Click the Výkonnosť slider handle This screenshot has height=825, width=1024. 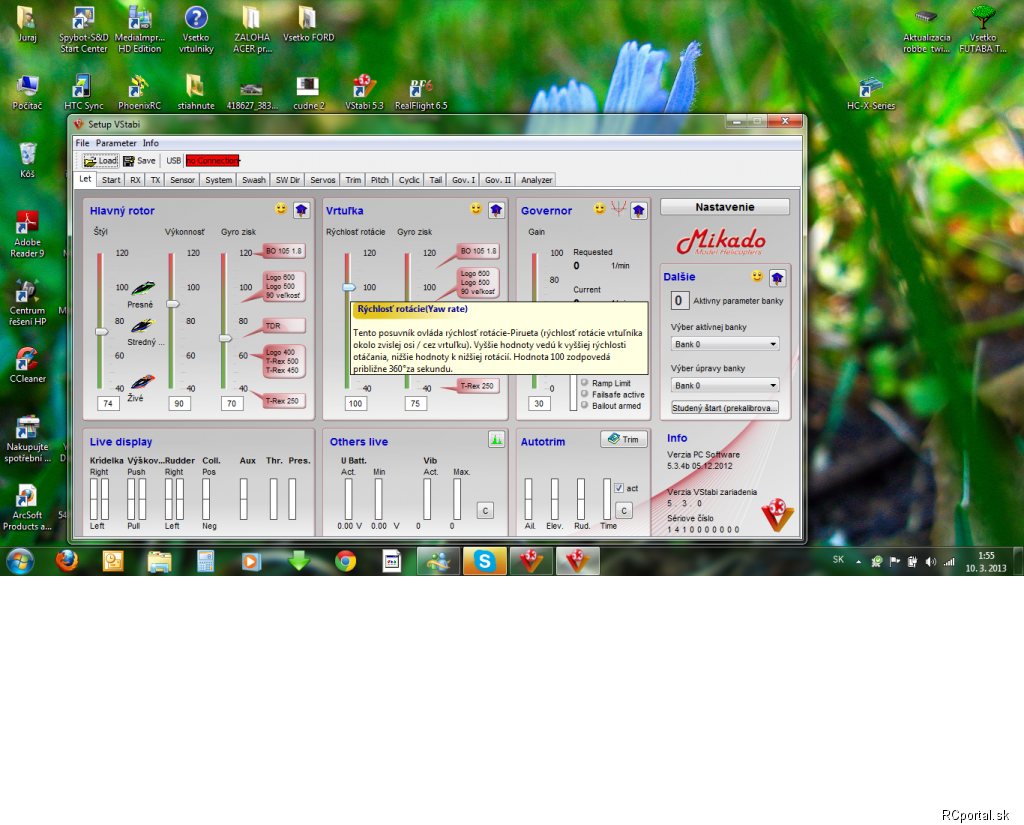(x=172, y=304)
